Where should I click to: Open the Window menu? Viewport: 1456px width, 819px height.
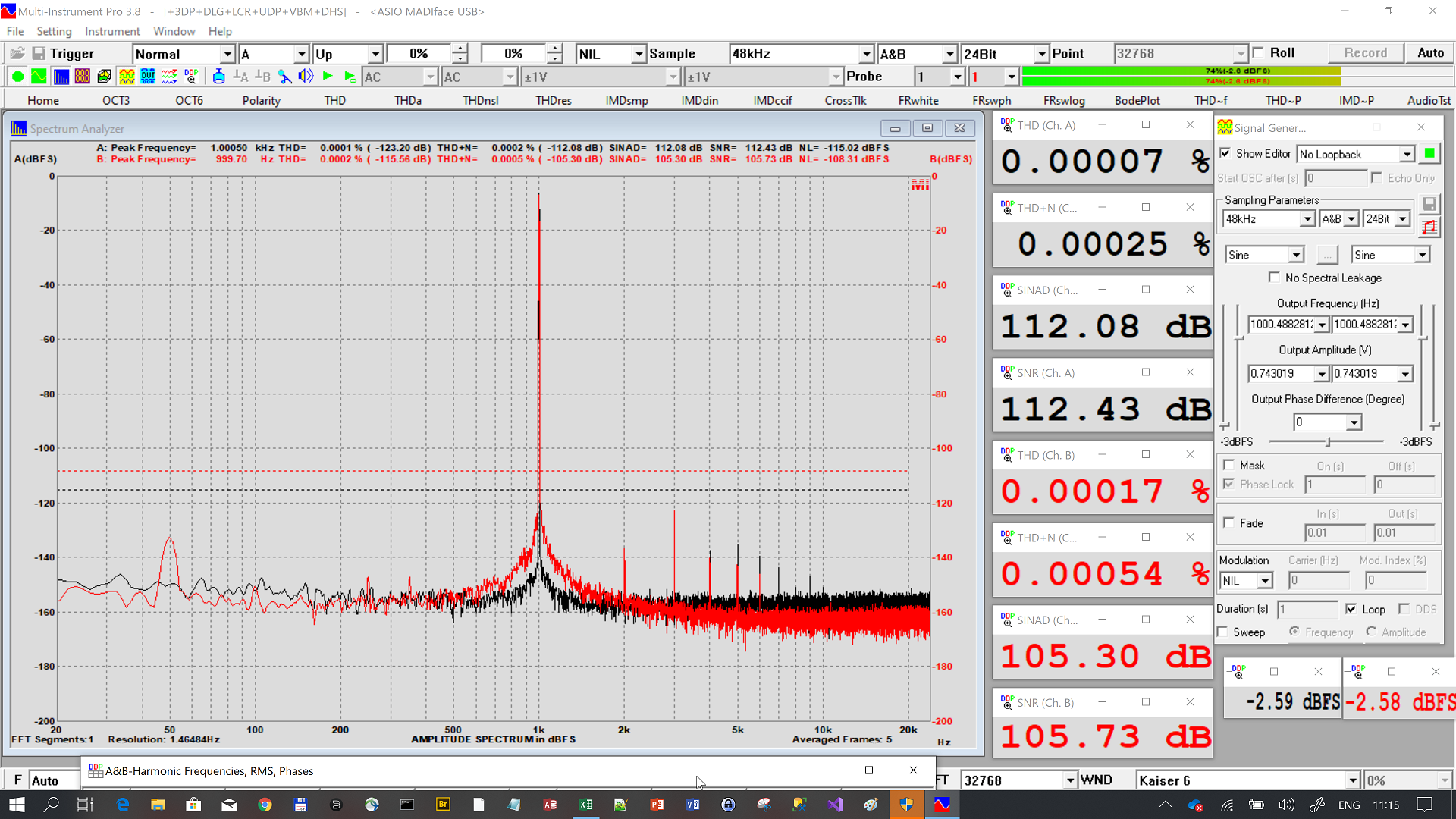click(174, 31)
